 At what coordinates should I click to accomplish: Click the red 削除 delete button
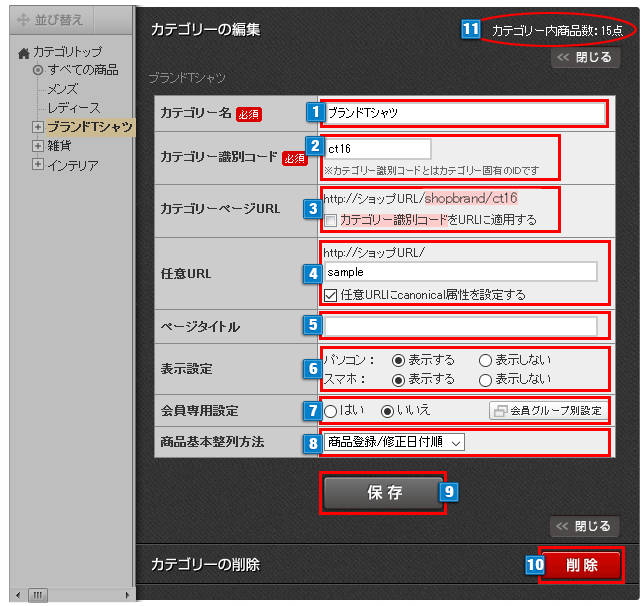tap(580, 565)
